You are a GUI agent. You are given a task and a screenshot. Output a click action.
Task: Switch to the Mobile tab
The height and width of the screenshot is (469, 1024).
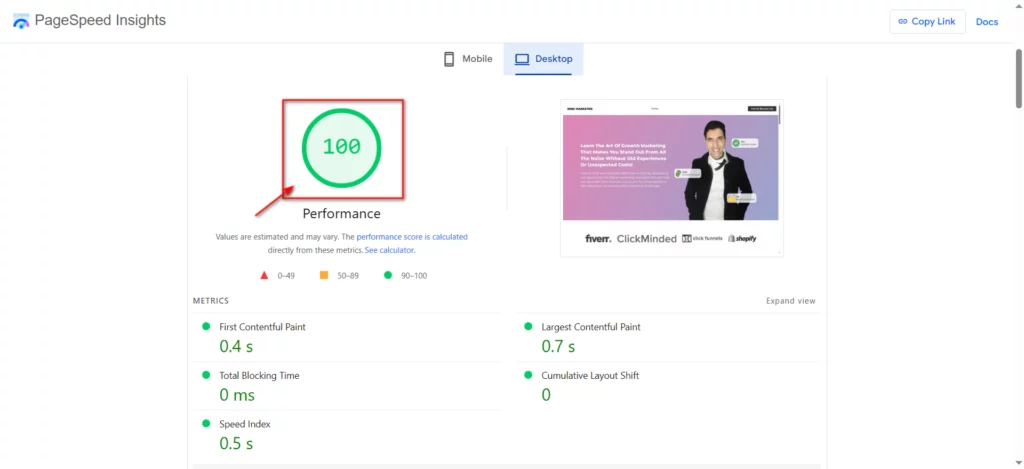[x=468, y=59]
